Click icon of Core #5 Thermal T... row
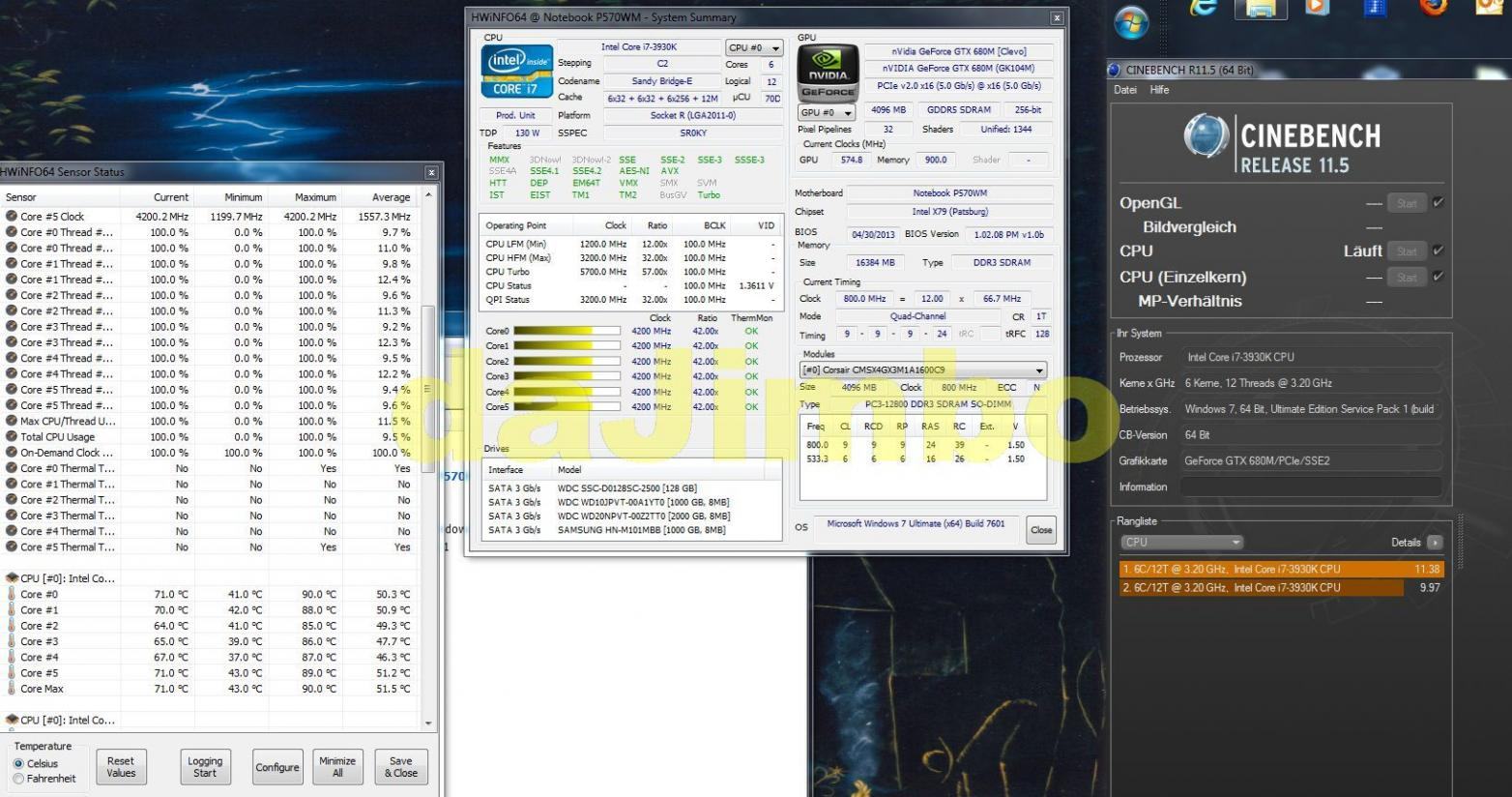 pos(12,547)
